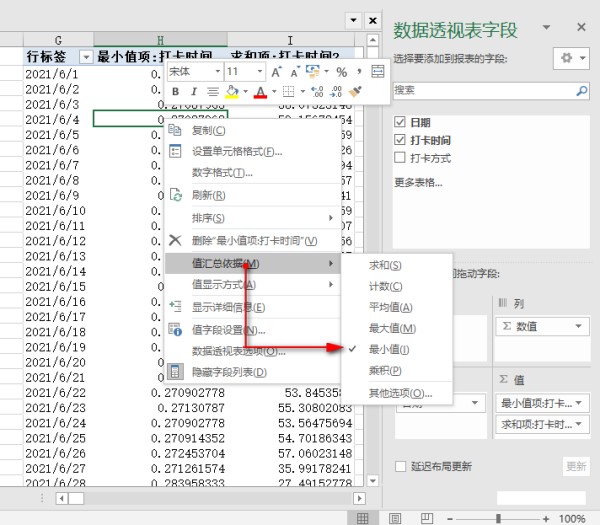Open the 值显示方式(A) submenu
Viewport: 600px width, 525px height.
[x=253, y=284]
